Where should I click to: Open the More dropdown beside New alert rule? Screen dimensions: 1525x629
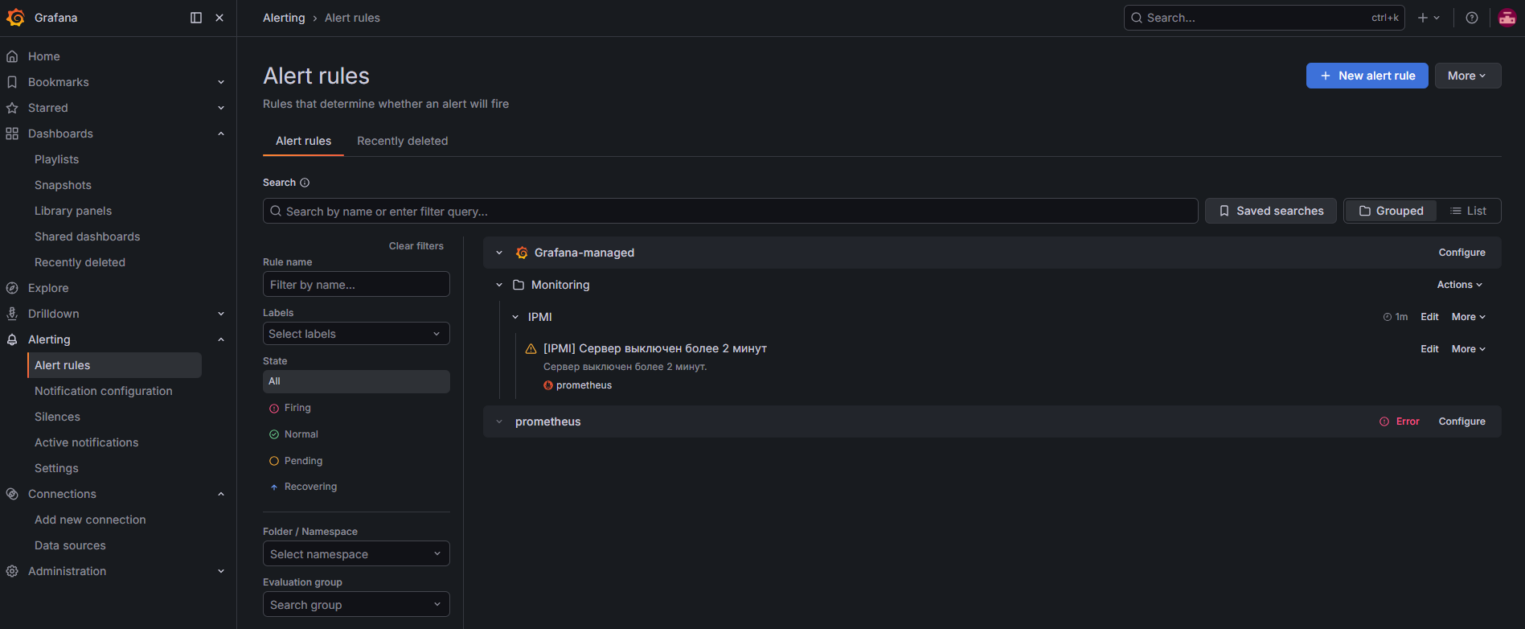coord(1467,76)
